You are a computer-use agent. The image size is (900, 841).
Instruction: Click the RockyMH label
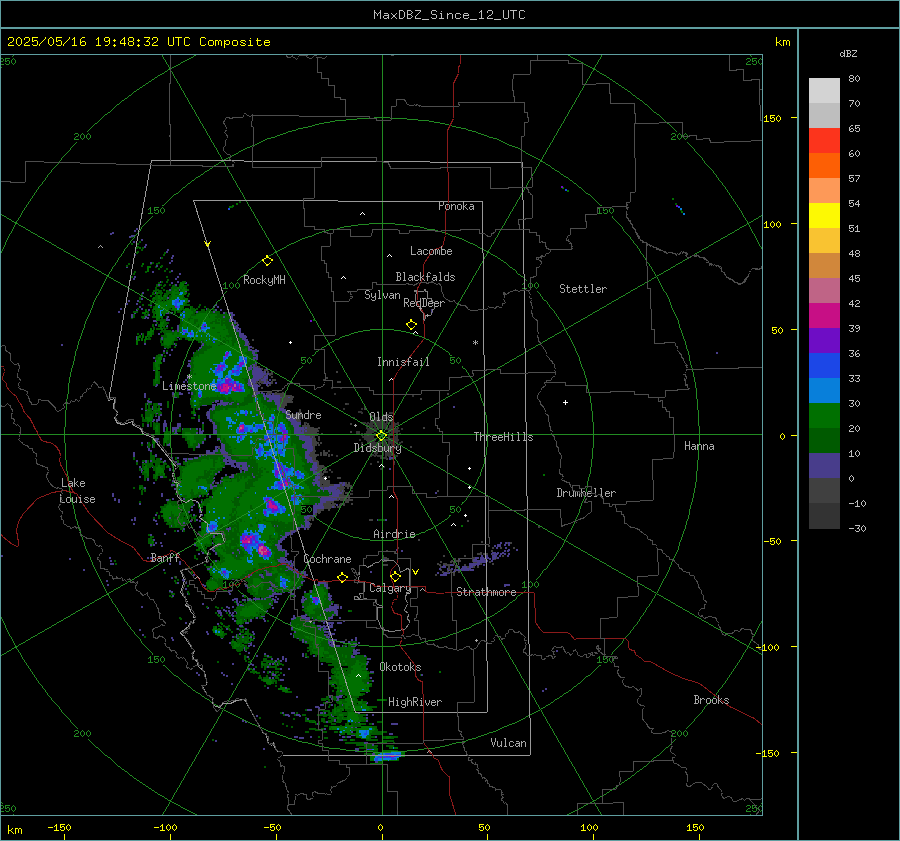264,280
